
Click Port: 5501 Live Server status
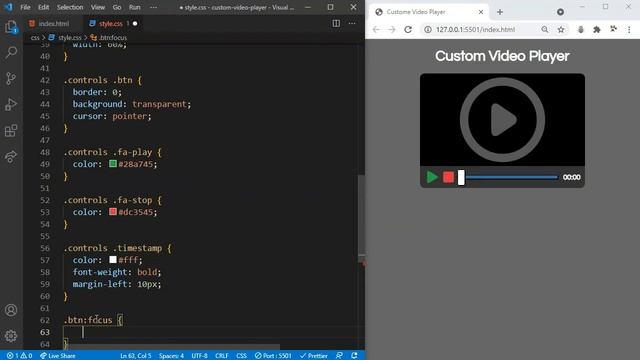point(273,356)
